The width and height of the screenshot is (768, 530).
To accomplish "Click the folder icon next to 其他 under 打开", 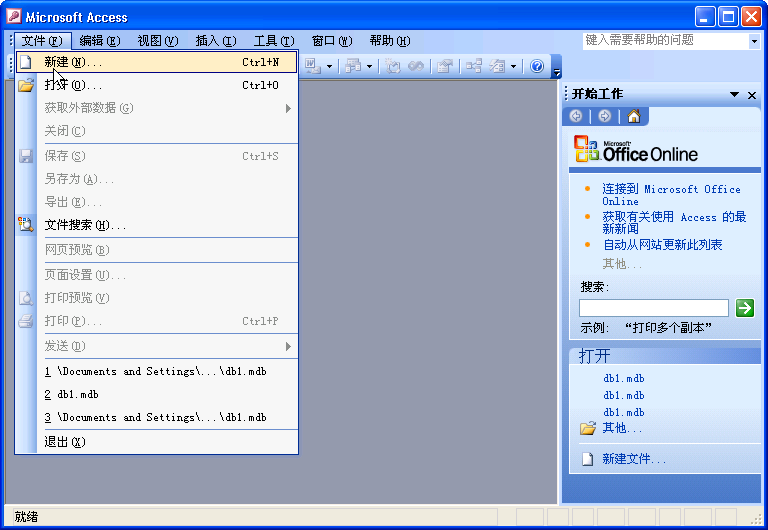I will pos(588,428).
